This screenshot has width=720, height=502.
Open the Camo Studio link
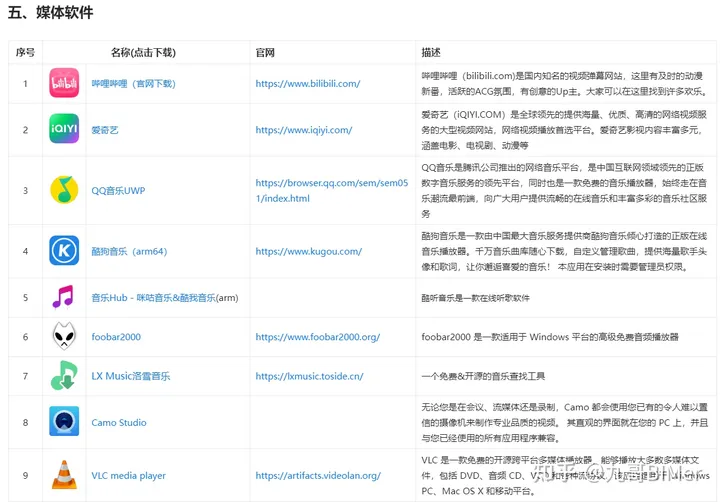click(x=119, y=423)
